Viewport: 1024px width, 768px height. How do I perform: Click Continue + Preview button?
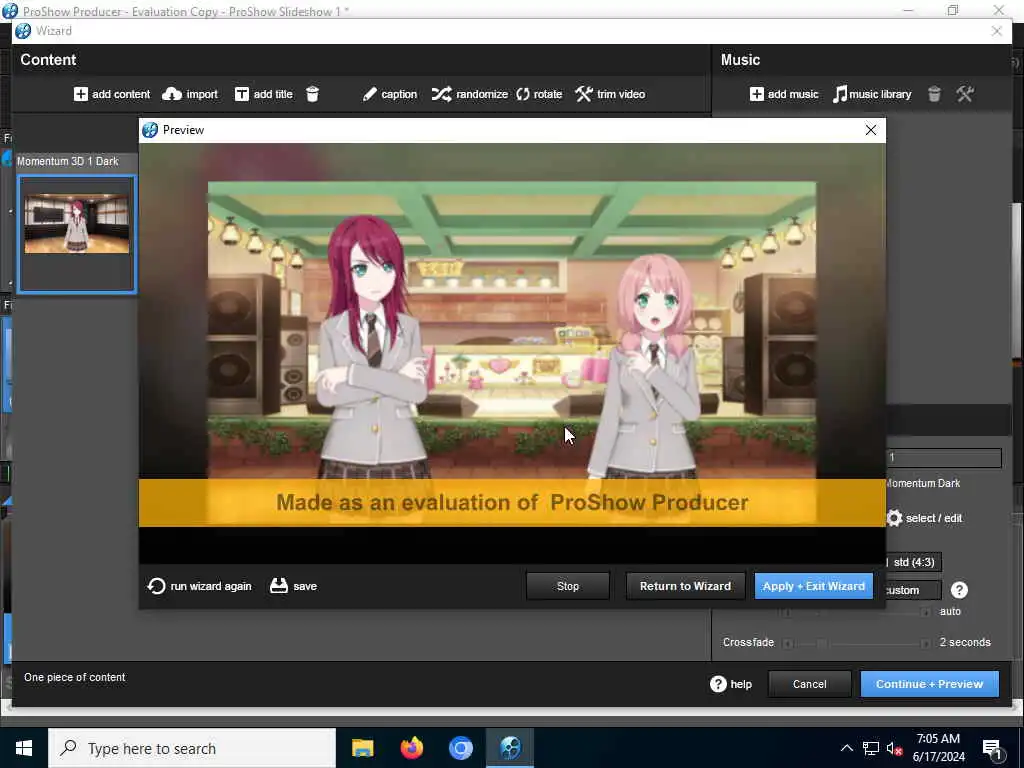929,684
